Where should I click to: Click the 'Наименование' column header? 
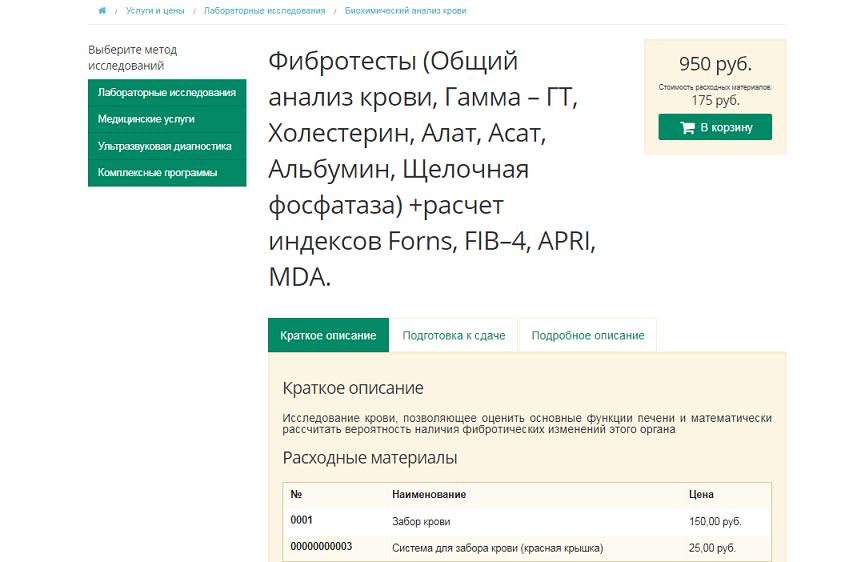[429, 495]
